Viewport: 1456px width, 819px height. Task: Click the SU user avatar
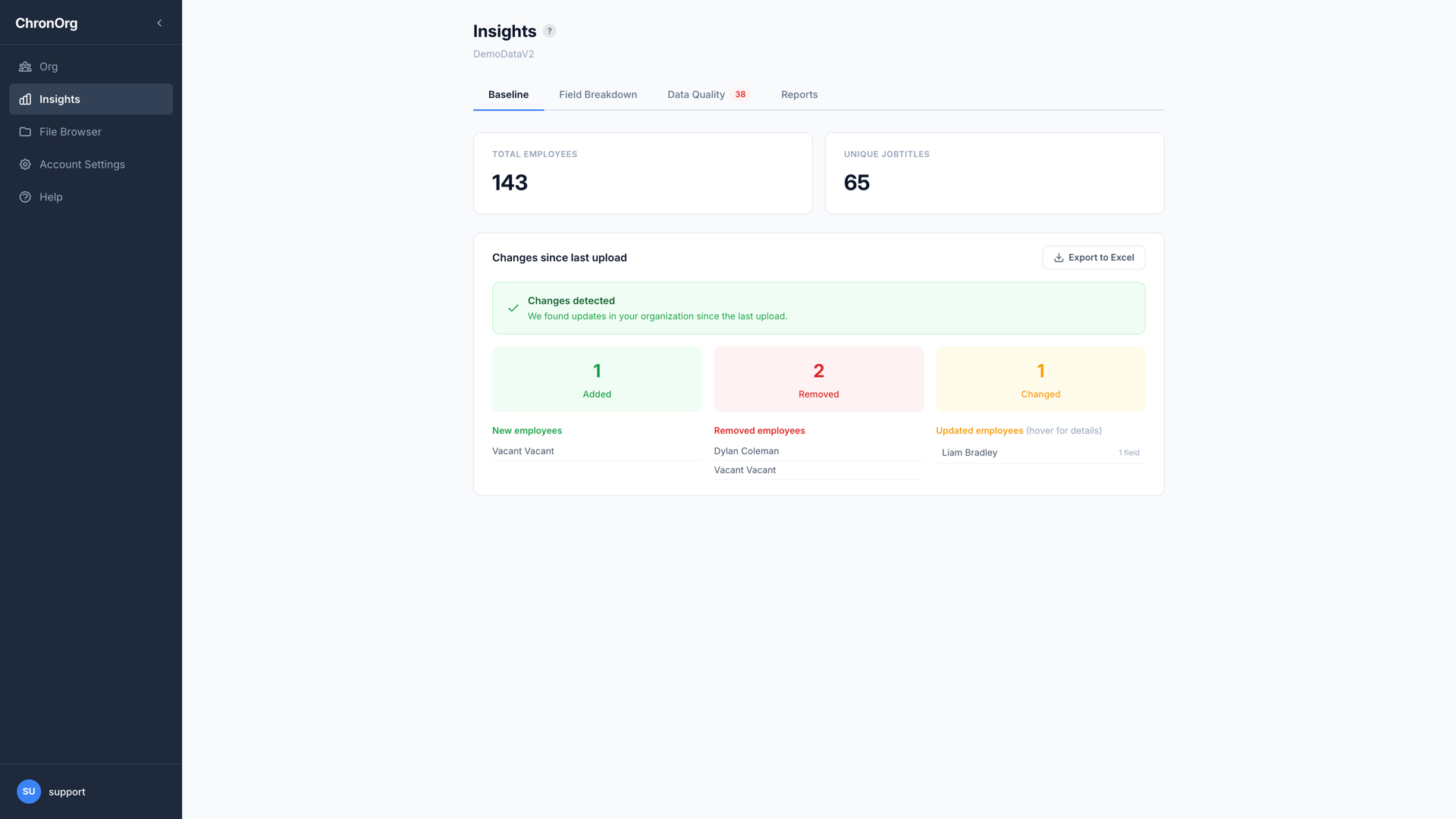(29, 792)
